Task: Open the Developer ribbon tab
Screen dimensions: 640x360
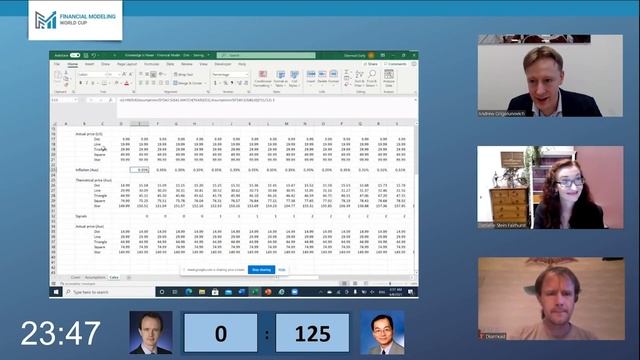Action: point(222,64)
